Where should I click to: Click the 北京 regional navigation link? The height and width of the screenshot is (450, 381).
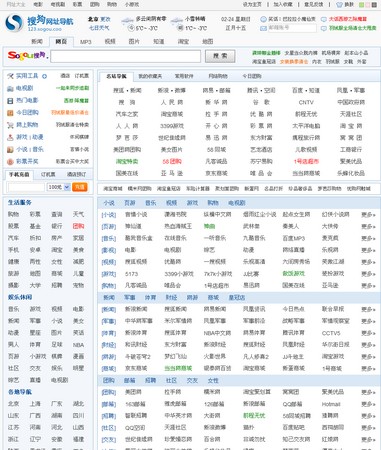pos(14,404)
